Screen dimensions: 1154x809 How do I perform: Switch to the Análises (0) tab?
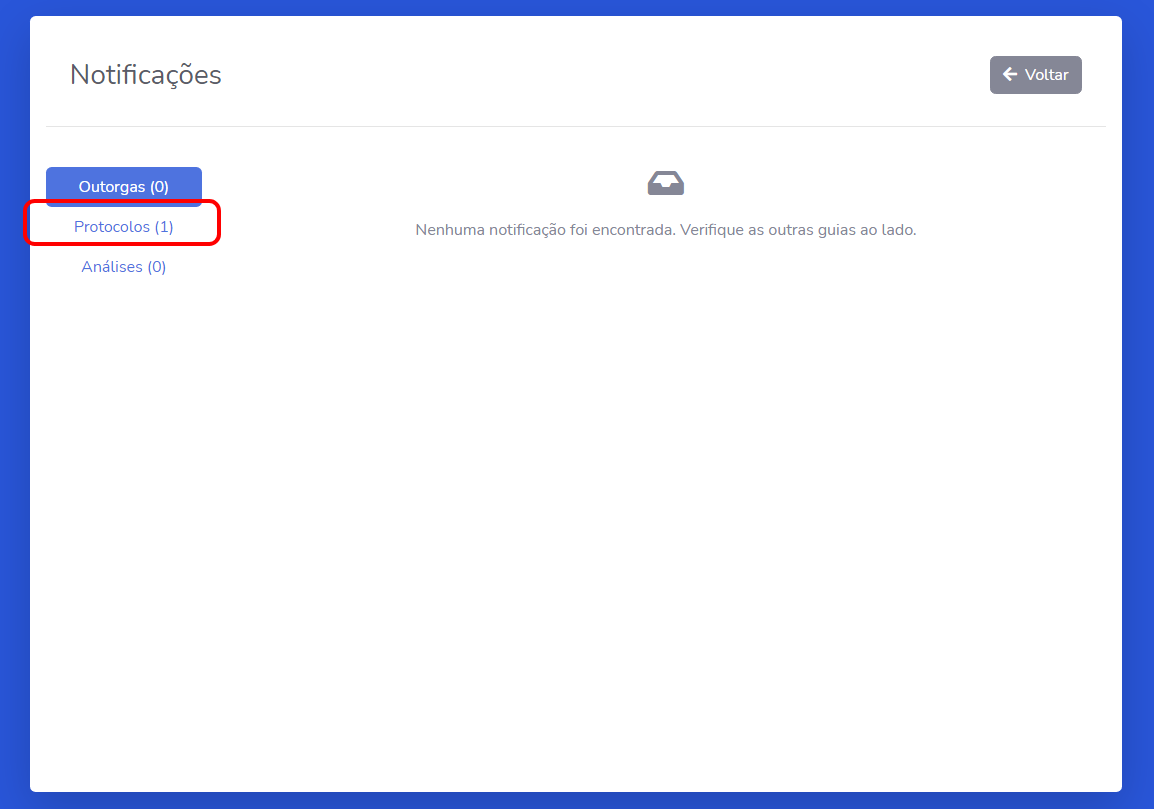(124, 266)
